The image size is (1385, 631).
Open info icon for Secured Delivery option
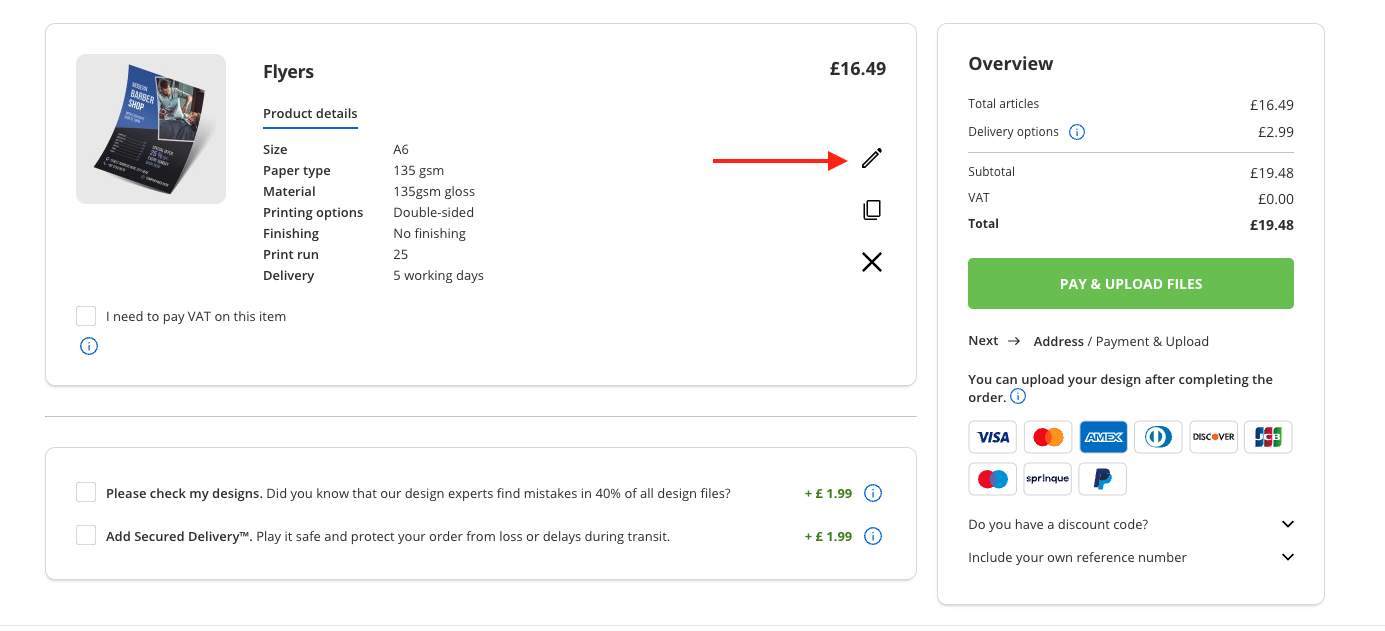click(873, 536)
